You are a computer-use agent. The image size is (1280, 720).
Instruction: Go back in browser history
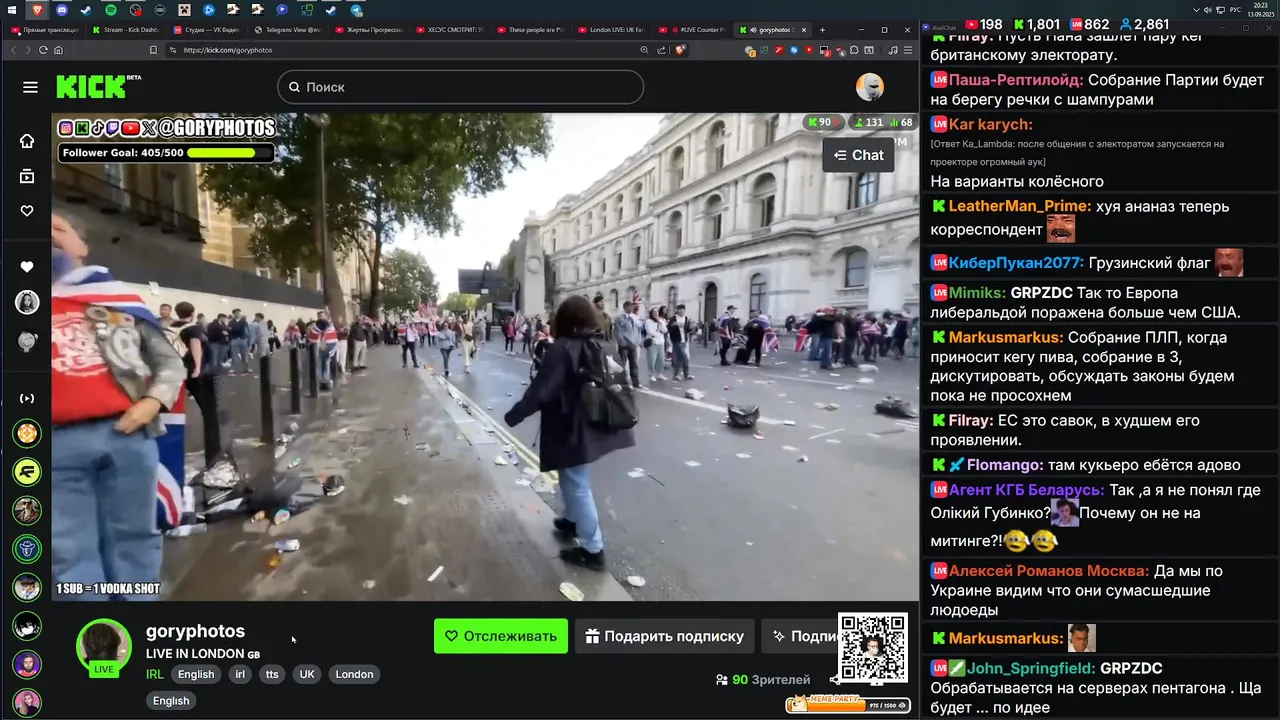(14, 50)
